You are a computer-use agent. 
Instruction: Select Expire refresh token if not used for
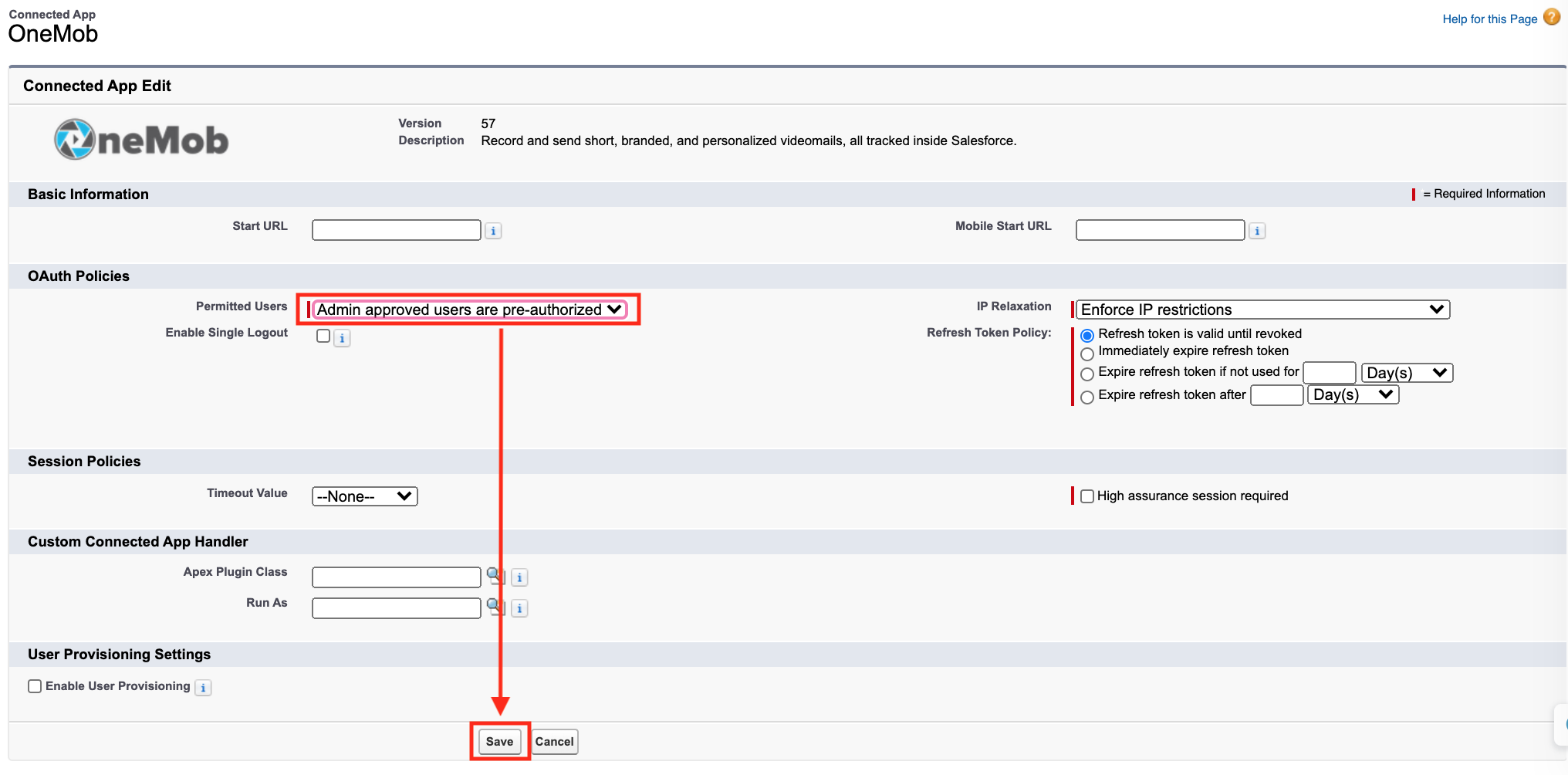(x=1087, y=374)
